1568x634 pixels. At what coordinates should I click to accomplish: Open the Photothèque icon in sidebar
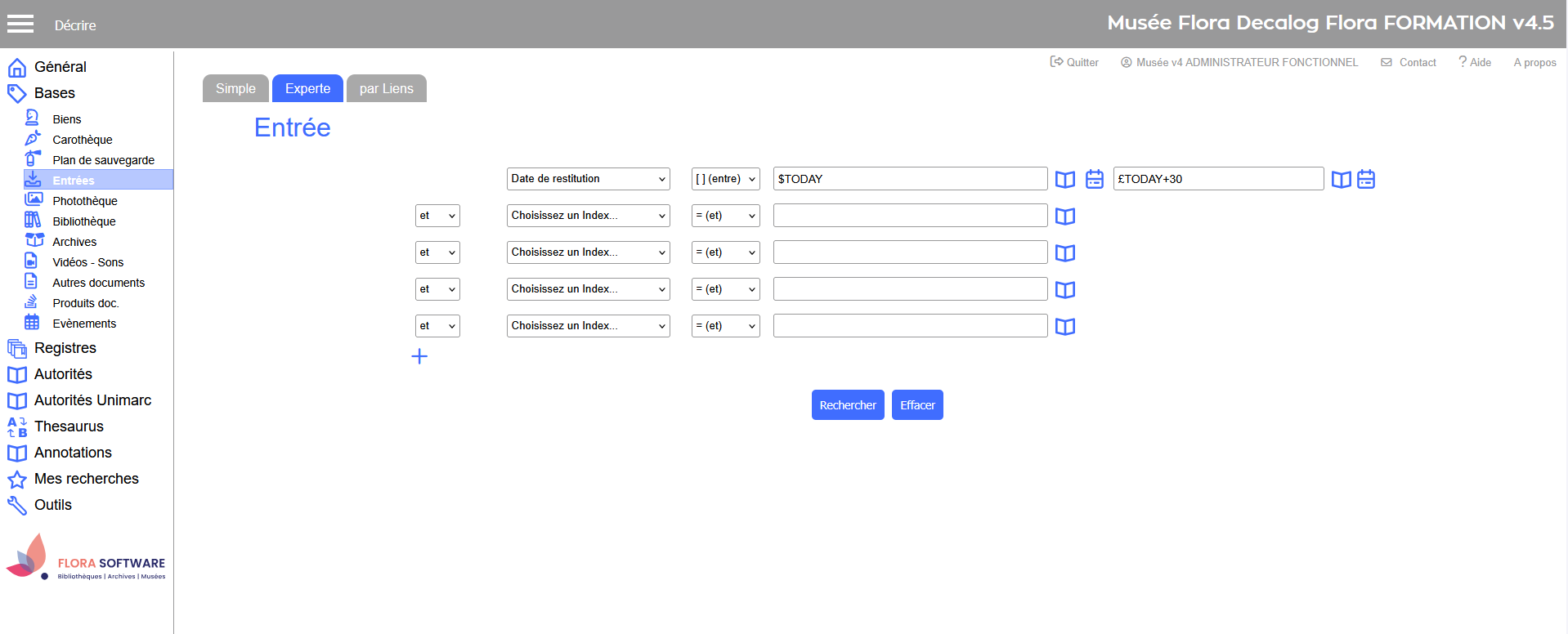34,199
